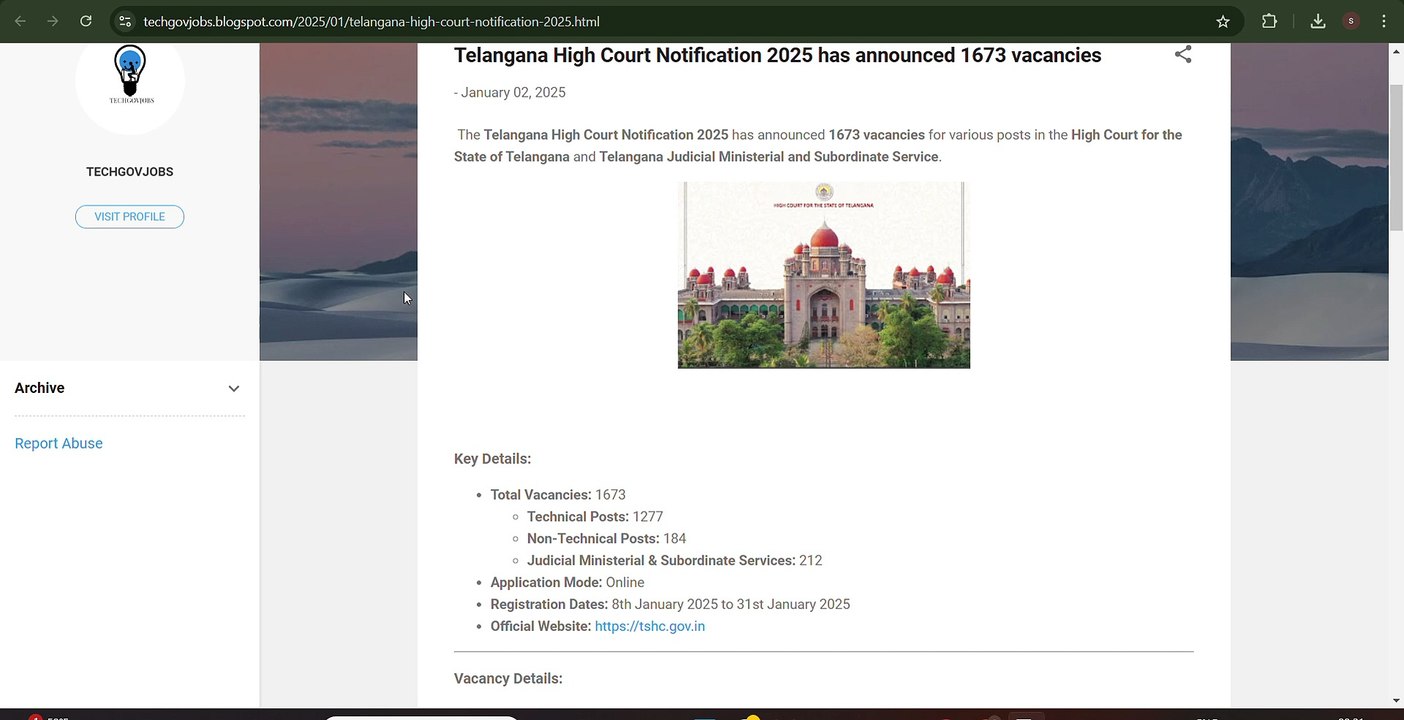Click the 'Application Mode: Online' line

click(567, 583)
